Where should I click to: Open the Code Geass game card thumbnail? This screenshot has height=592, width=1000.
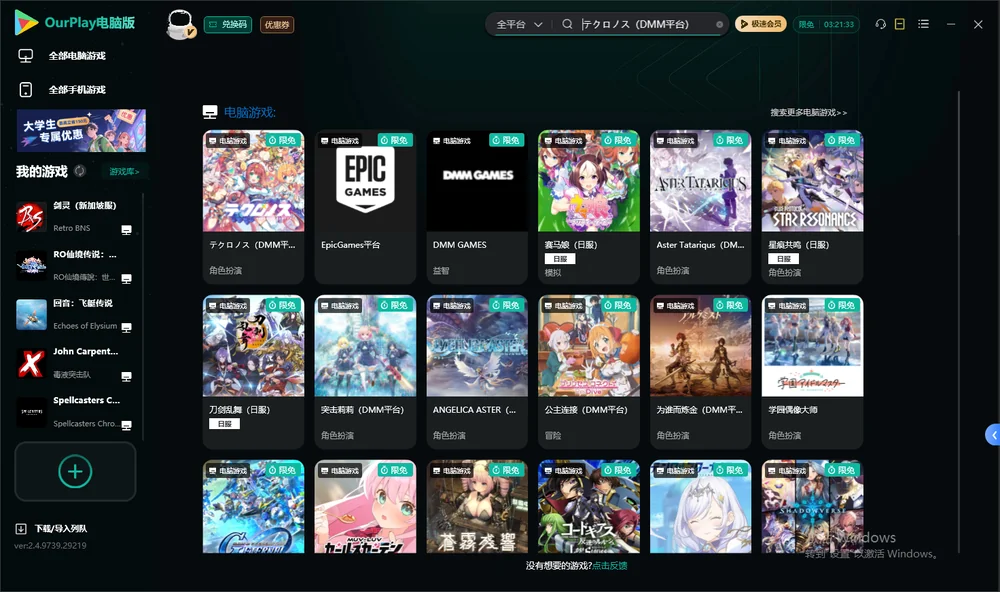point(589,507)
